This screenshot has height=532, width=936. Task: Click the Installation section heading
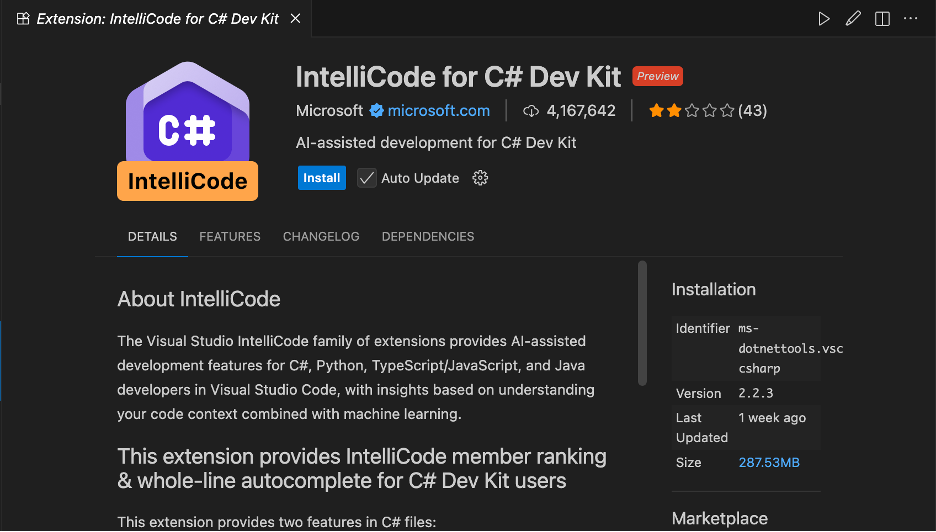pos(713,289)
